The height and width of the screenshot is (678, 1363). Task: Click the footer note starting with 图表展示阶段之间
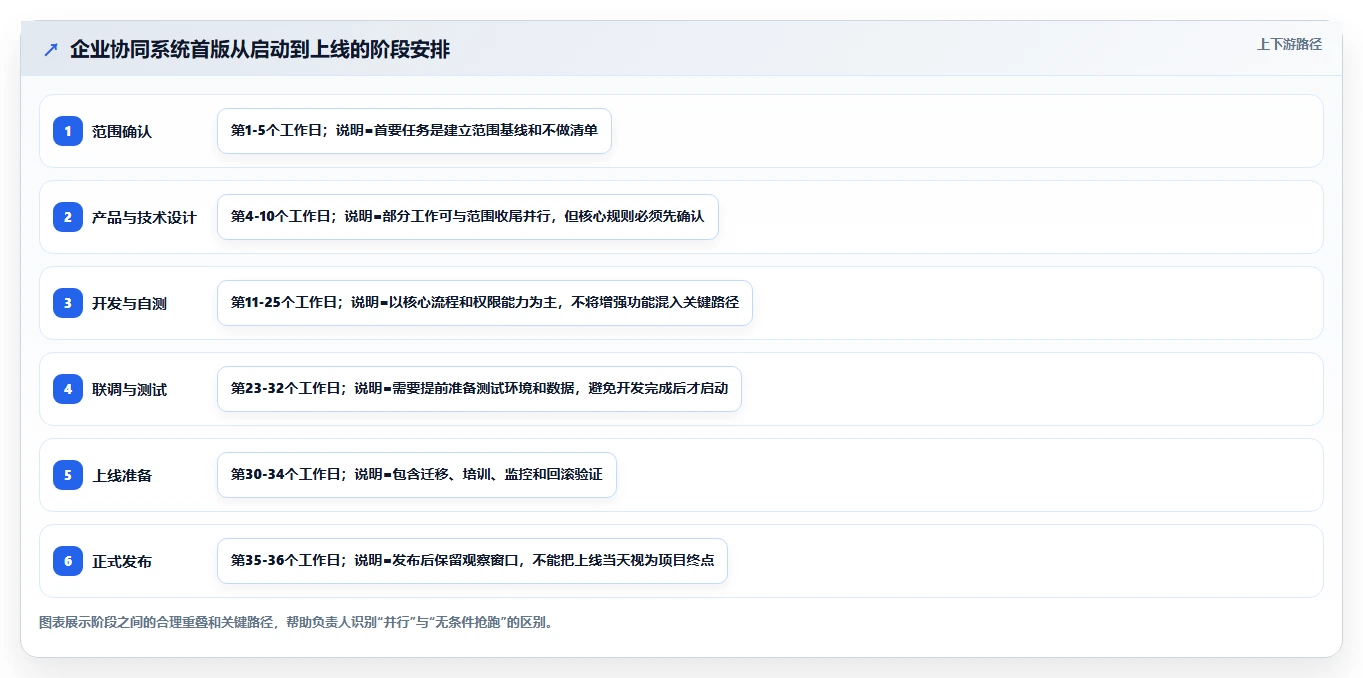296,622
